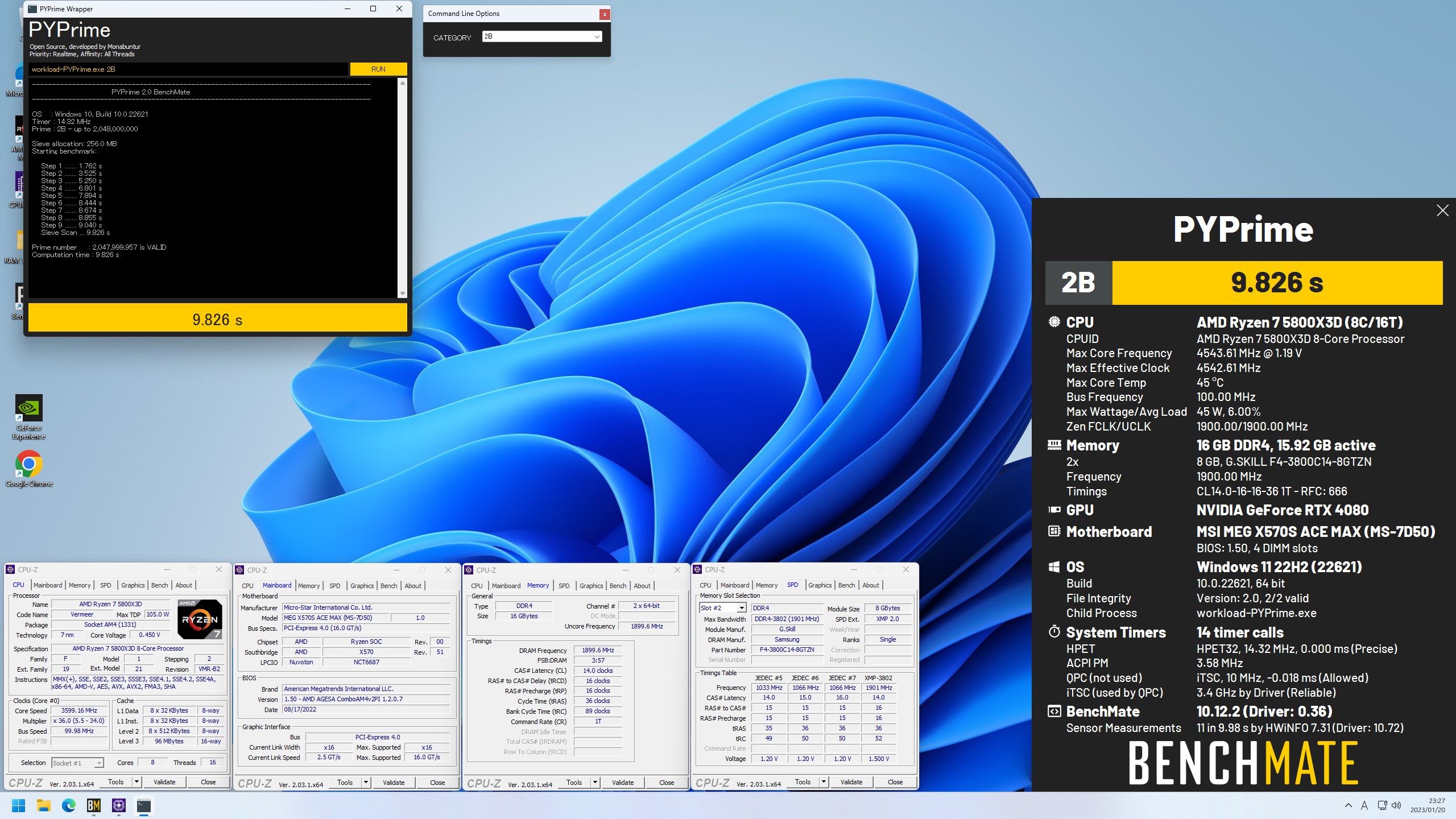
Task: Click BIOS Version 1.50 AMD AGESA field
Action: click(366, 699)
